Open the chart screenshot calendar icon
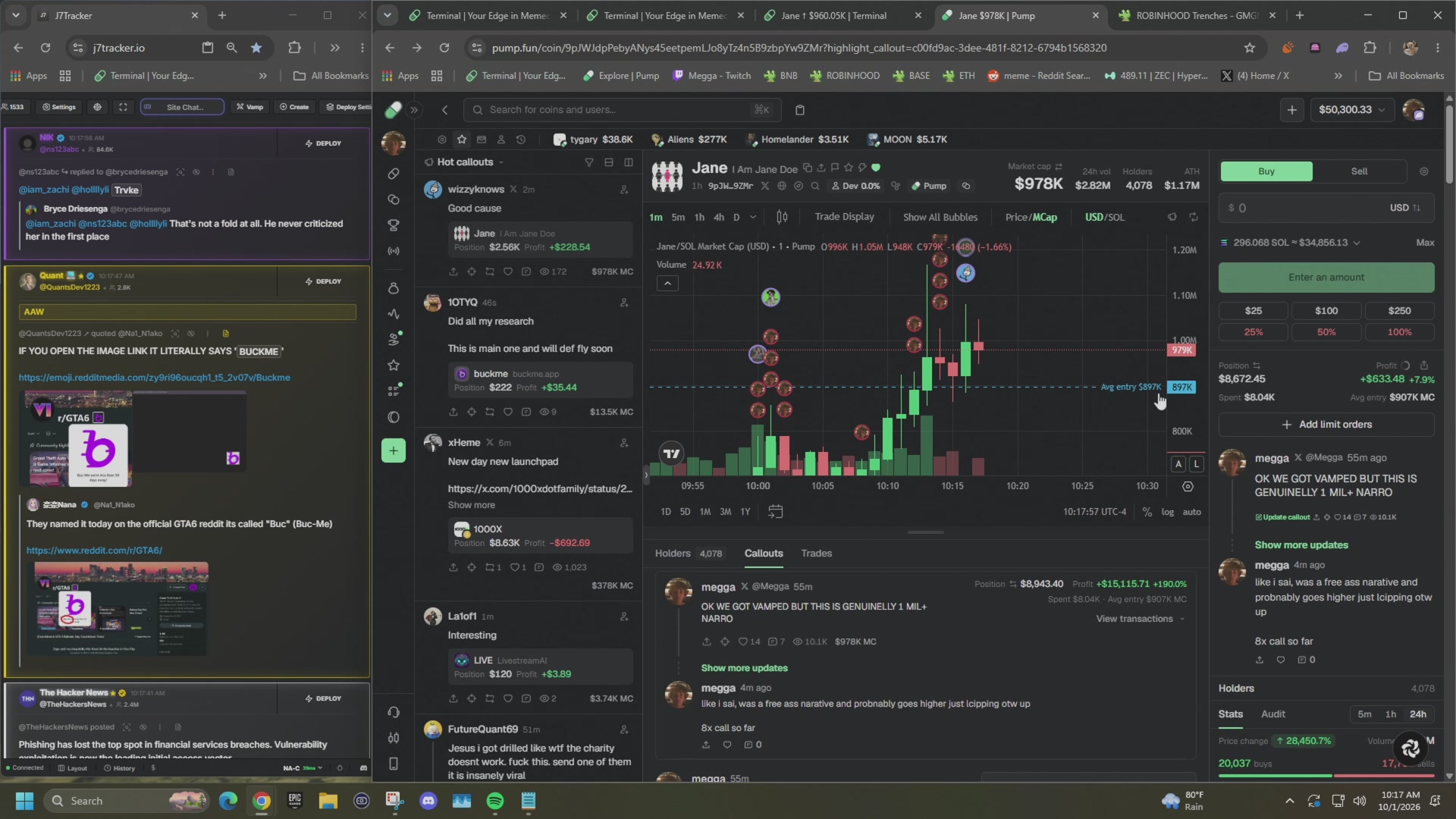Image resolution: width=1456 pixels, height=819 pixels. click(x=775, y=512)
